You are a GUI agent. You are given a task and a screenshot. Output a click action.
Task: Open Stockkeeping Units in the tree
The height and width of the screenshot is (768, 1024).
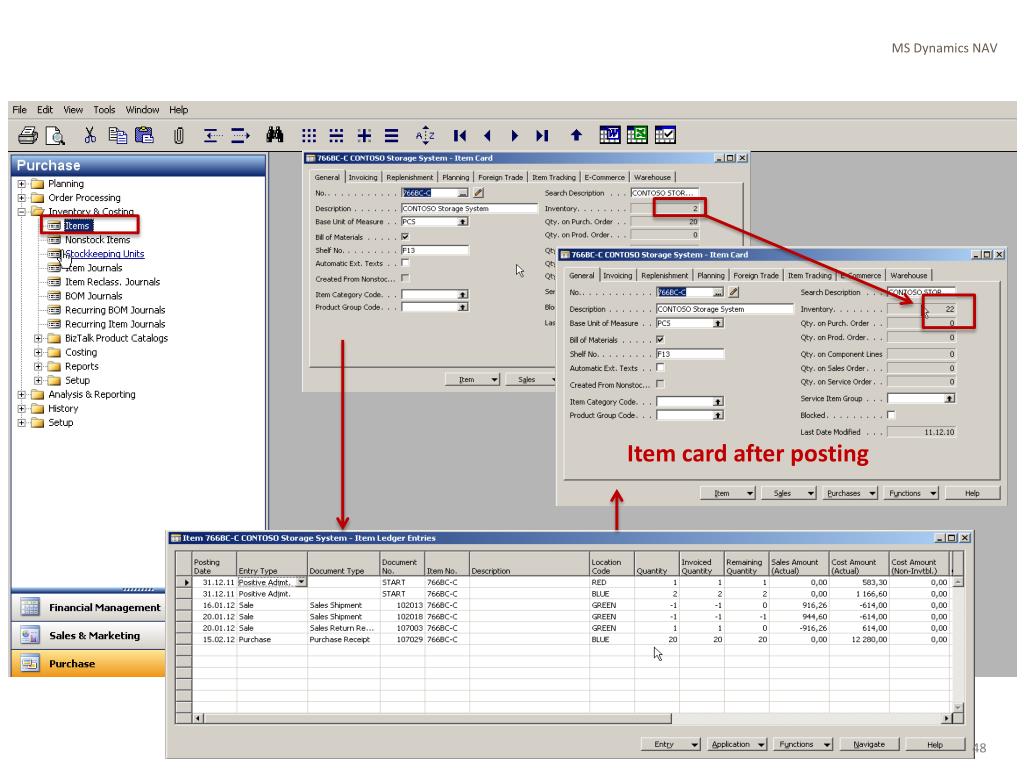pyautogui.click(x=104, y=253)
